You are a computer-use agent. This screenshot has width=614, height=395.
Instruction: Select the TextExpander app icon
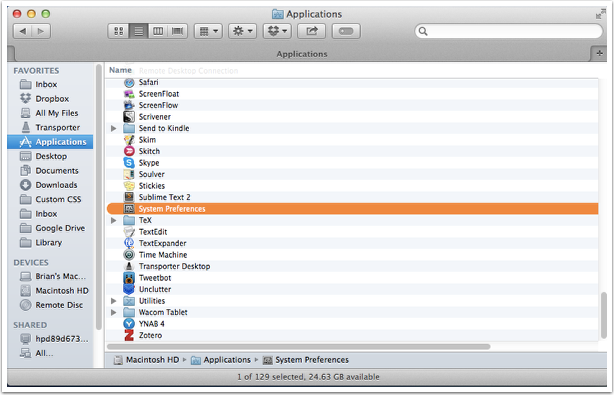pos(129,243)
